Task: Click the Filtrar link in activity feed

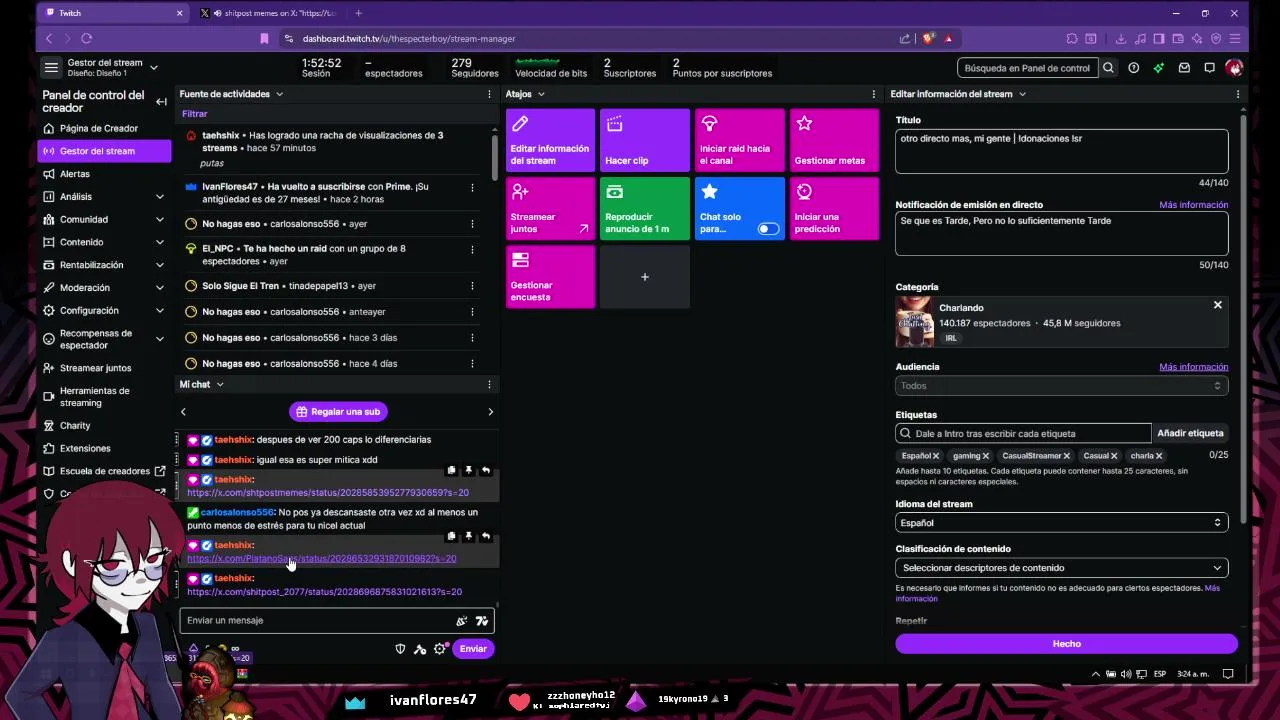Action: 195,114
